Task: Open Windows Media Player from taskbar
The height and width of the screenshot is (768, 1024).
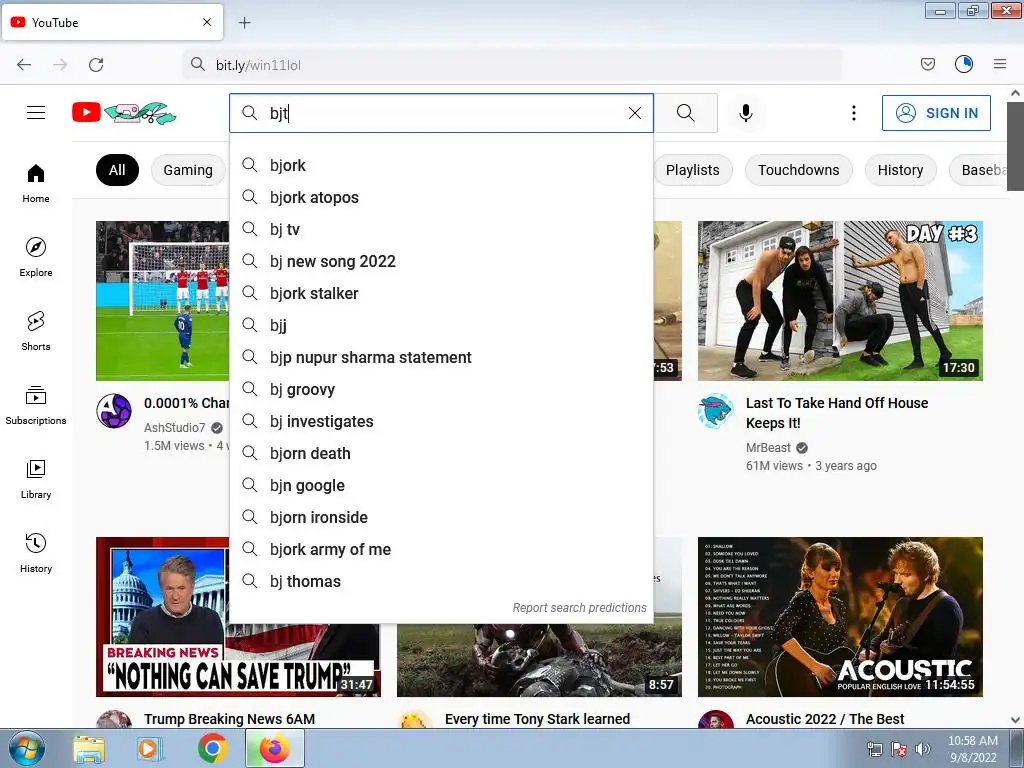Action: [x=150, y=750]
